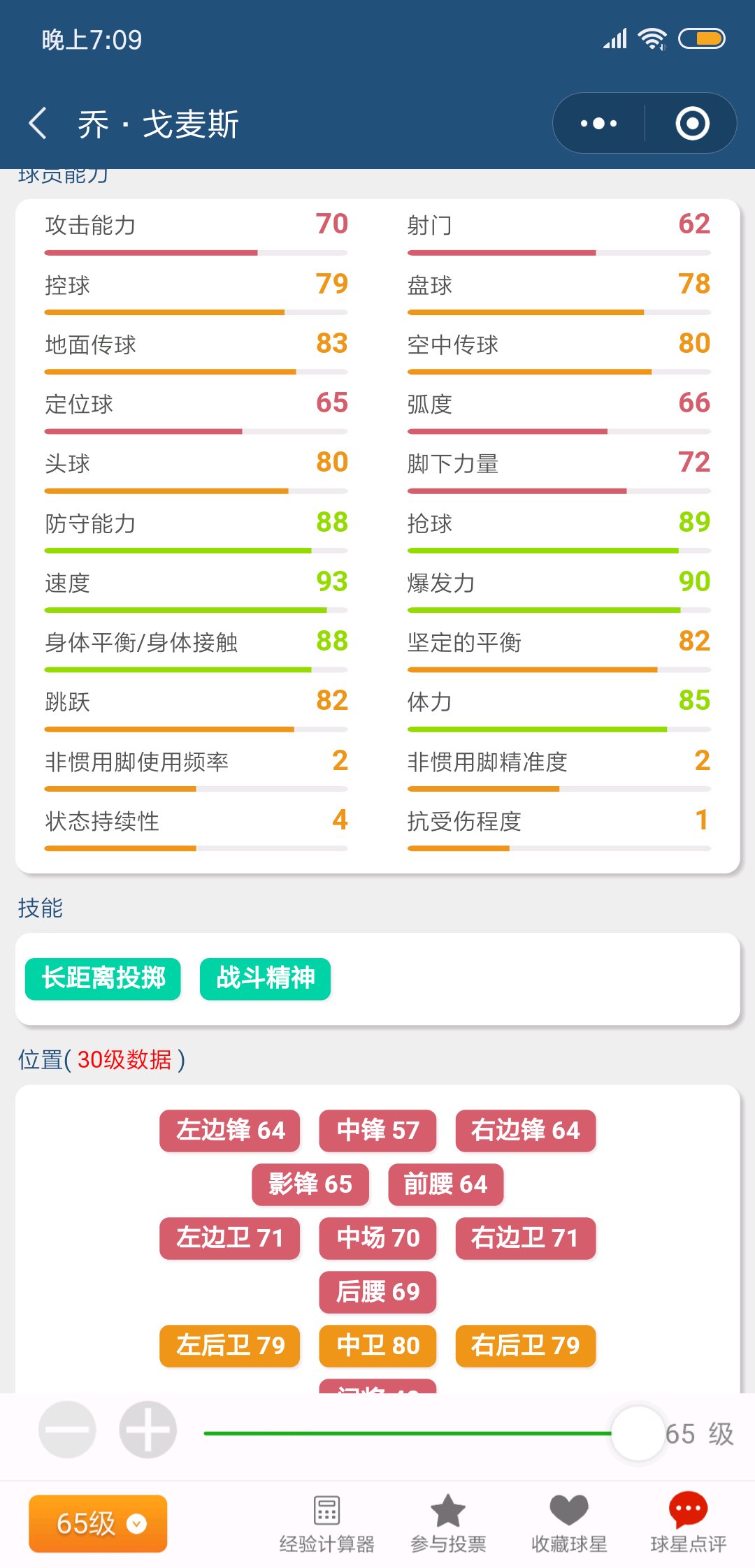Viewport: 755px width, 1568px height.
Task: Click the level slider handle
Action: click(x=638, y=1433)
